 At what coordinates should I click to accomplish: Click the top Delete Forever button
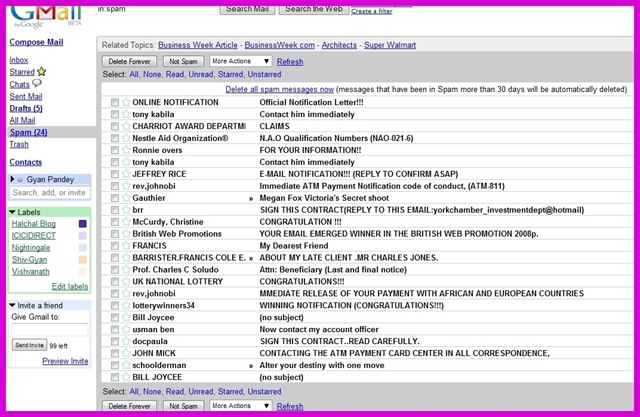point(129,61)
